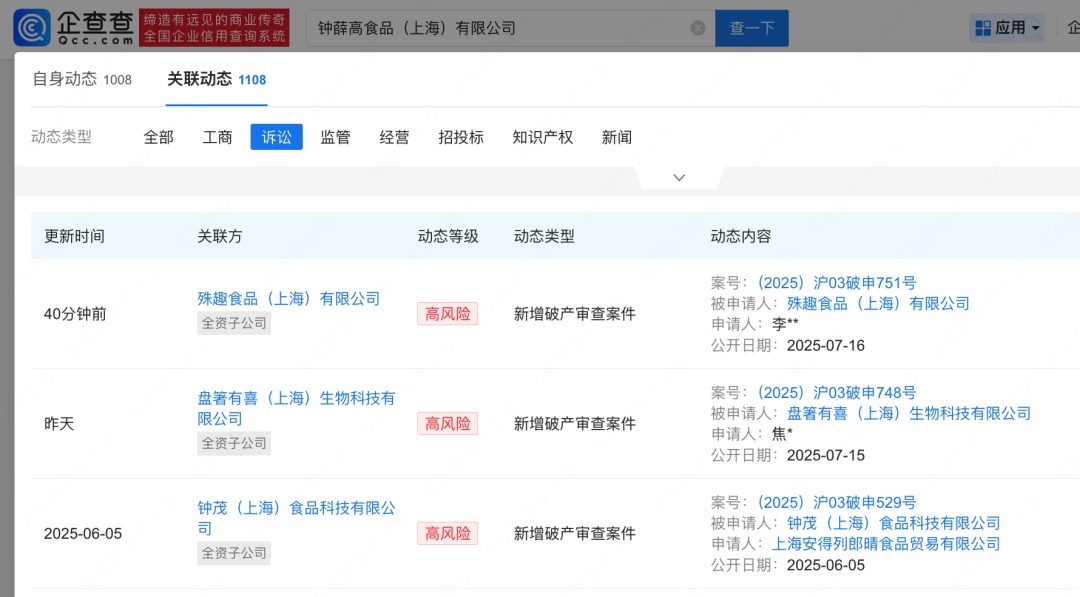Select the 知识产权 filter
Image resolution: width=1080 pixels, height=597 pixels.
542,137
